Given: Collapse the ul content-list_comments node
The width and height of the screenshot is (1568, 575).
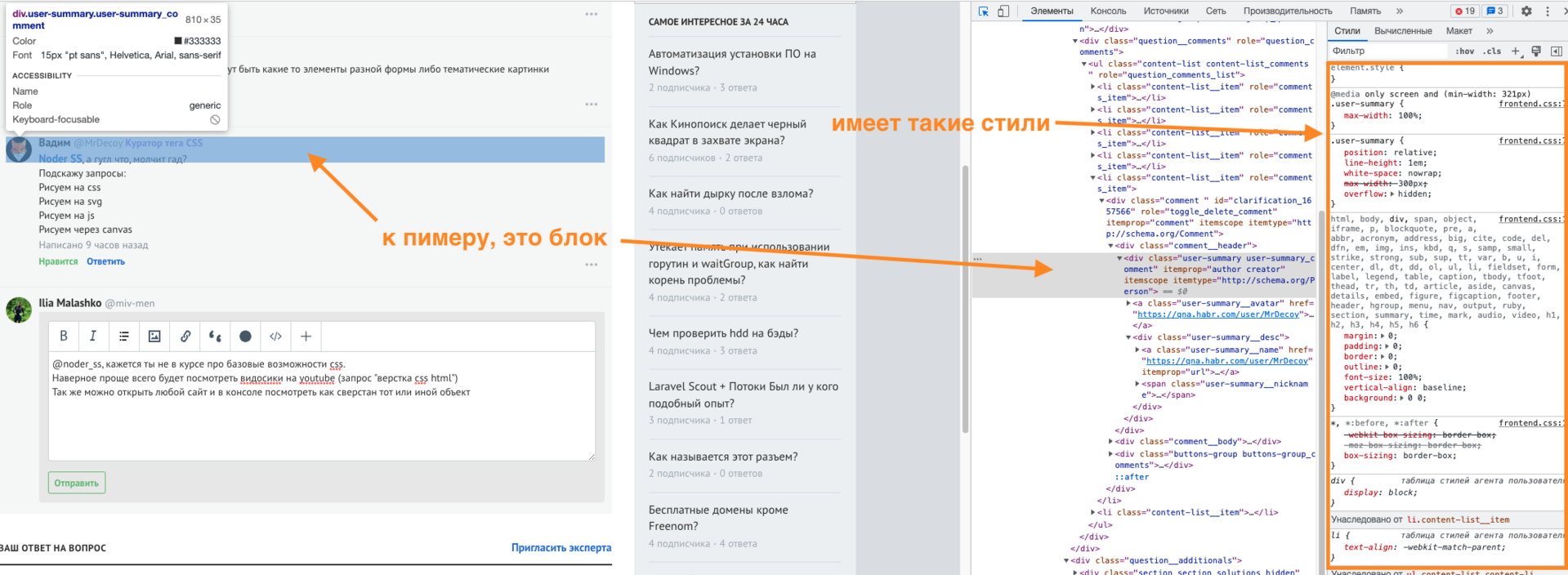Looking at the screenshot, I should (x=1084, y=64).
